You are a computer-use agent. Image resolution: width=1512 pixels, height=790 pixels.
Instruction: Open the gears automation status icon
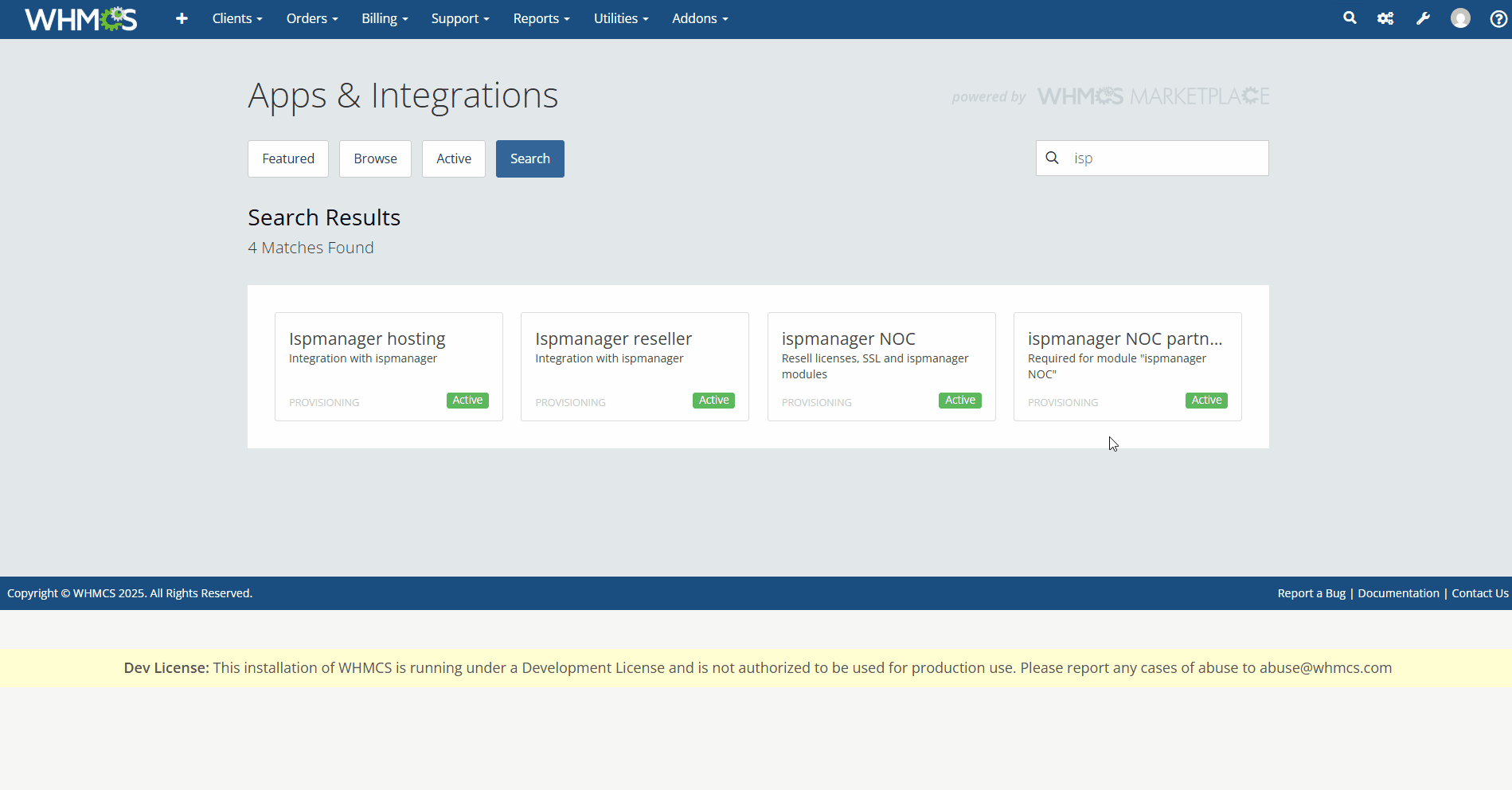(x=1385, y=18)
